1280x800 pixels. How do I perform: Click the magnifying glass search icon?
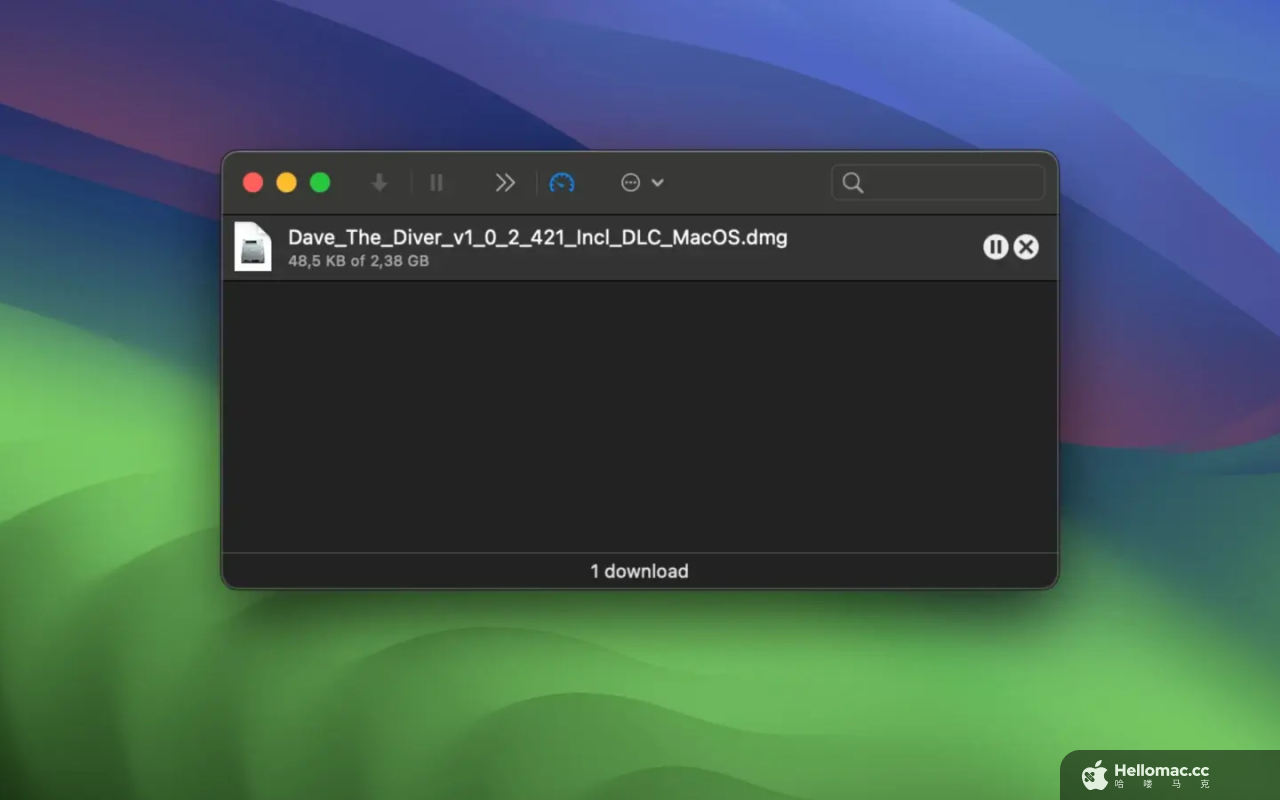click(852, 182)
